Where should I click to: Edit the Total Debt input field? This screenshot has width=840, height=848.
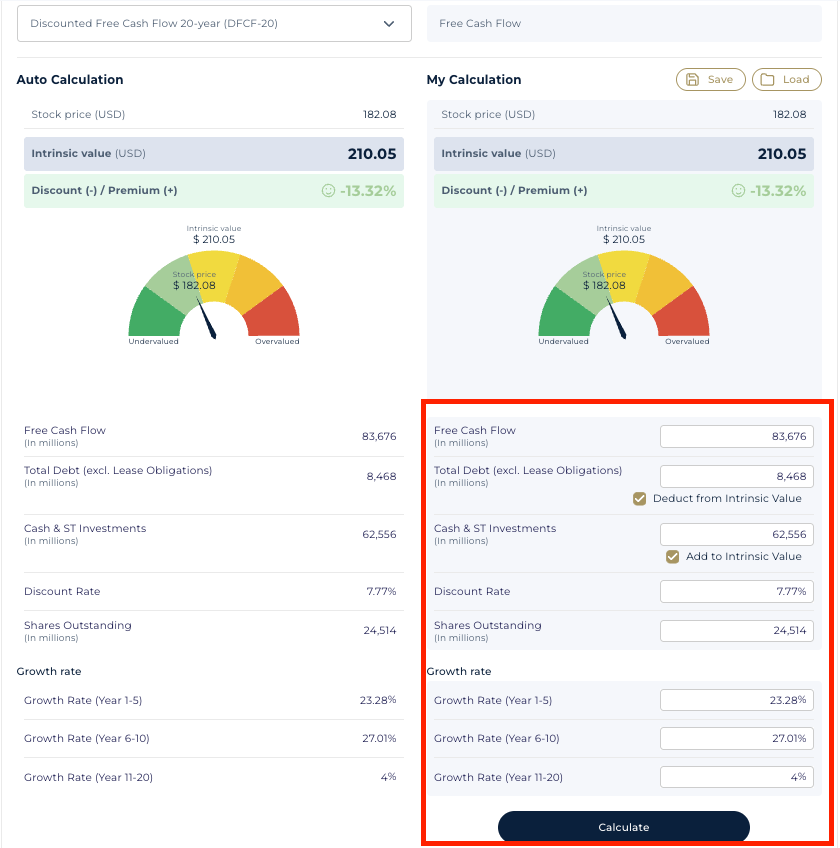(736, 476)
